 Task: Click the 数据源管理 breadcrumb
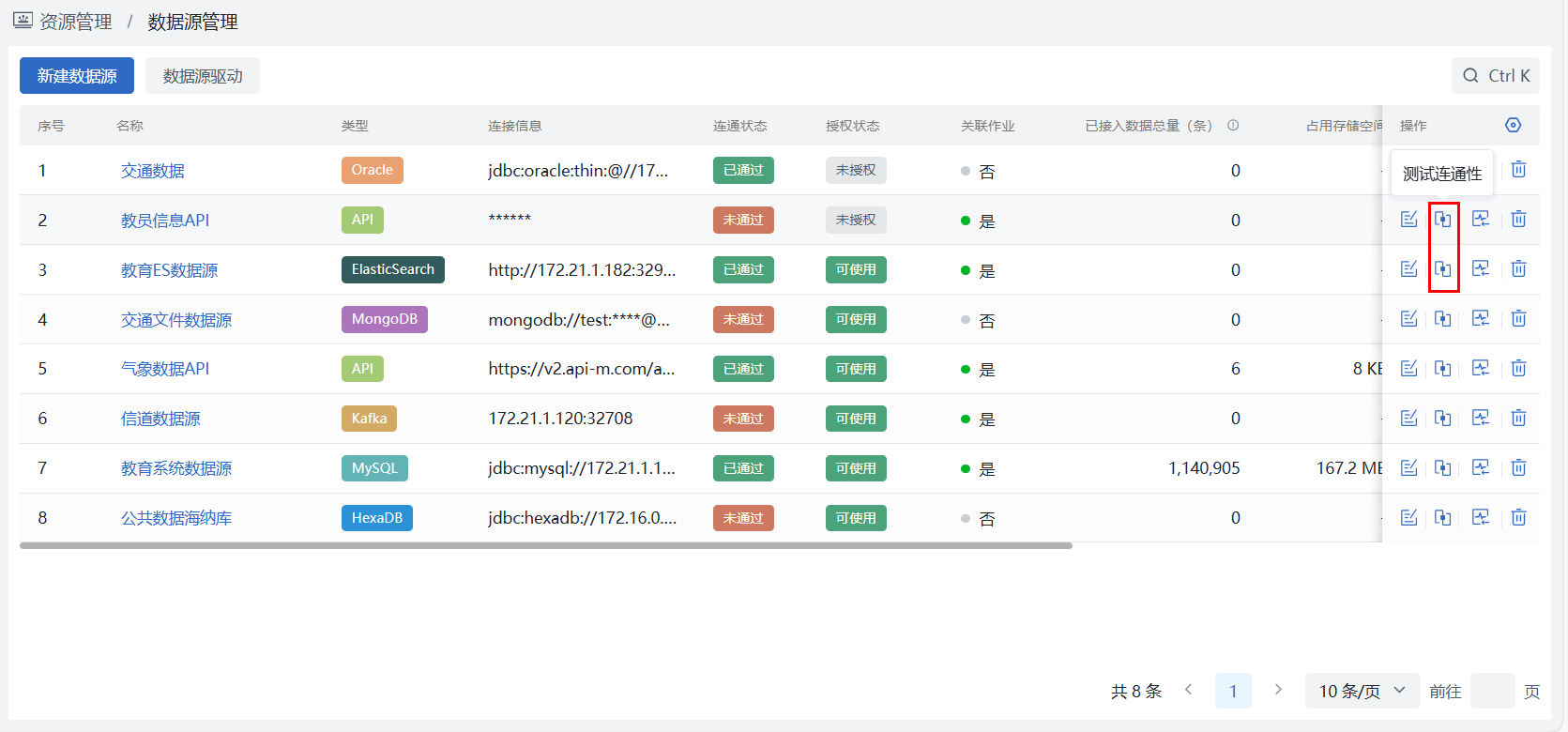click(192, 22)
